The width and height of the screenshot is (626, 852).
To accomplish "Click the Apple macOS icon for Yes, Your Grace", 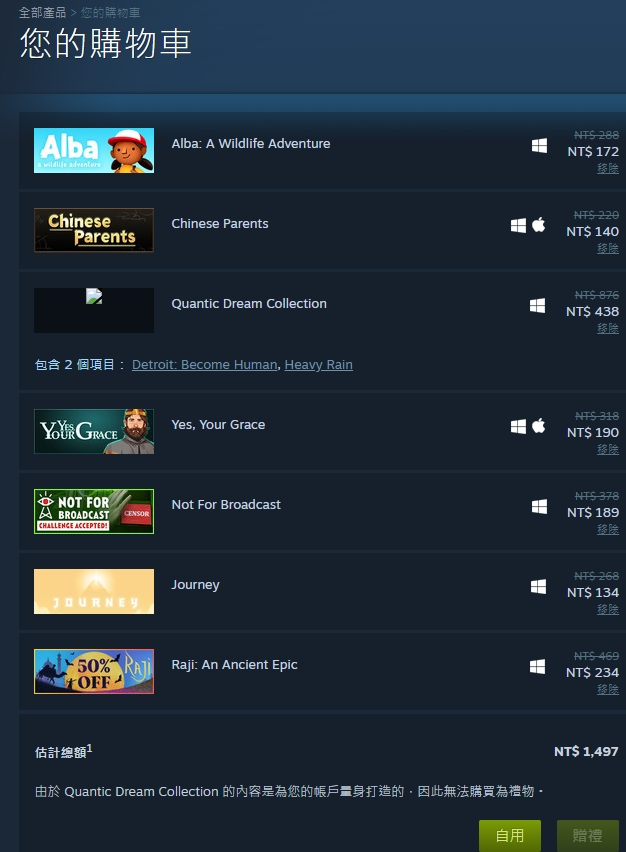I will pyautogui.click(x=539, y=425).
